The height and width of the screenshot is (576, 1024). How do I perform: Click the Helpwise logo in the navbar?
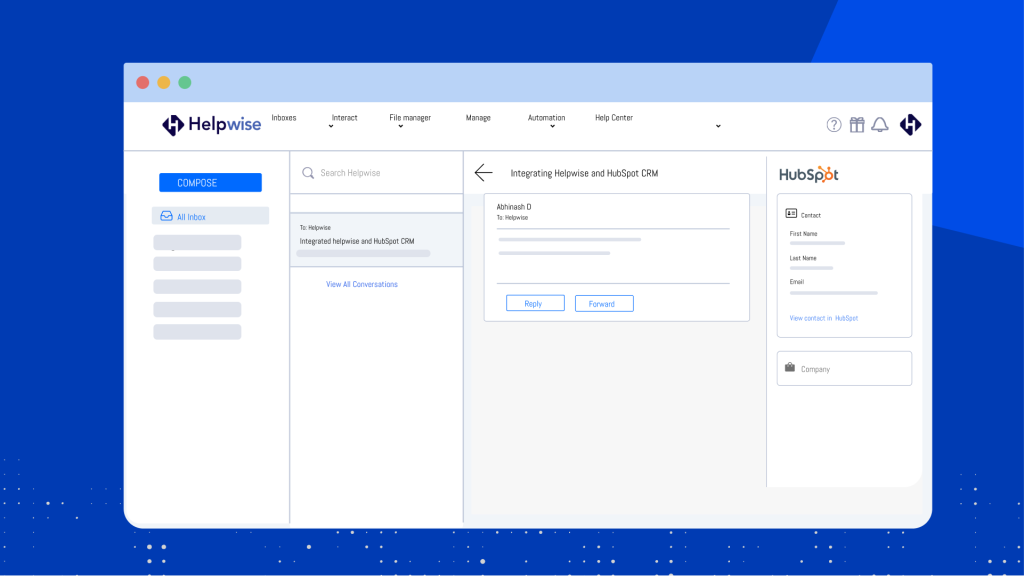point(211,124)
